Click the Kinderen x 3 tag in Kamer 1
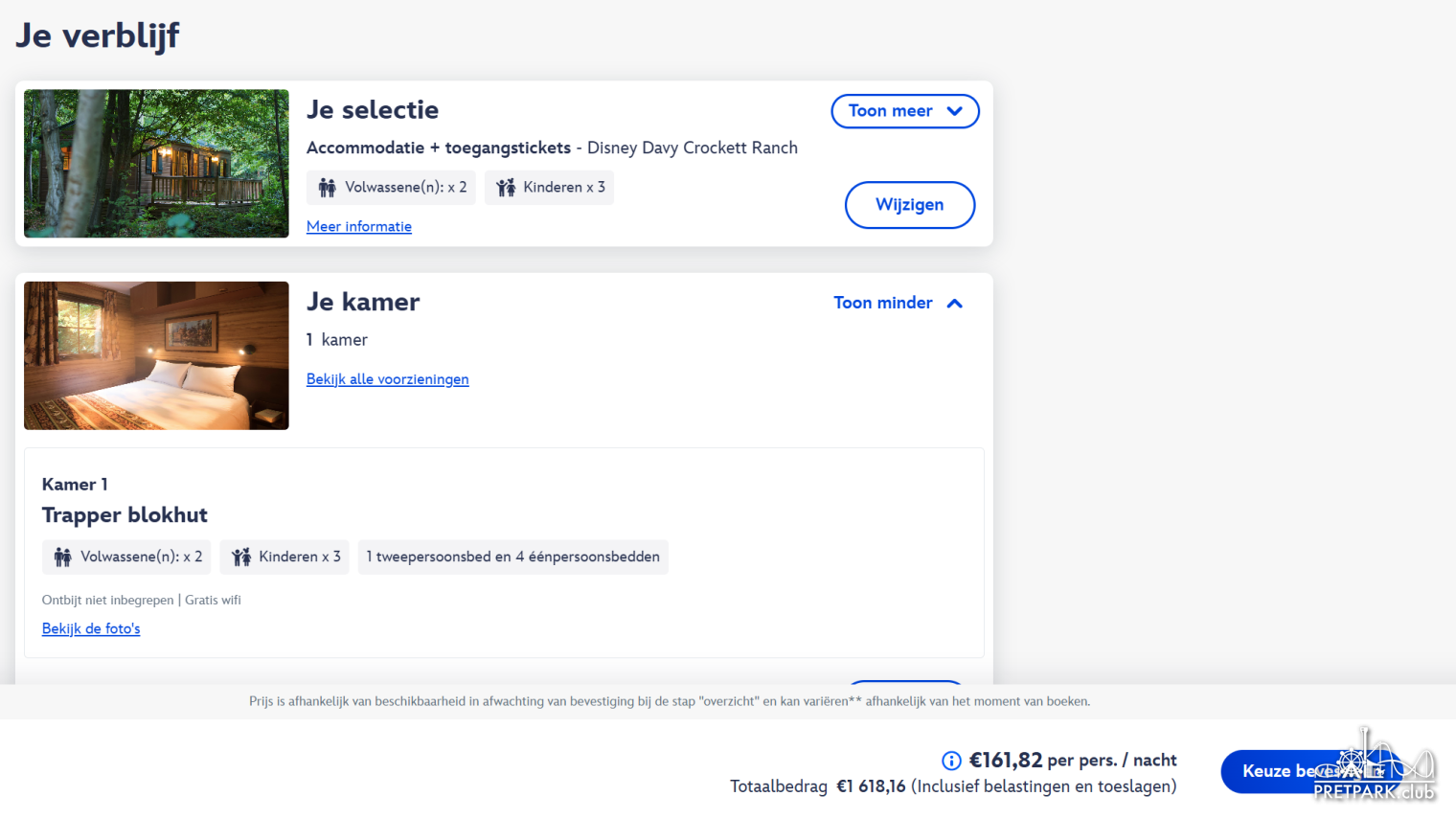 tap(284, 557)
